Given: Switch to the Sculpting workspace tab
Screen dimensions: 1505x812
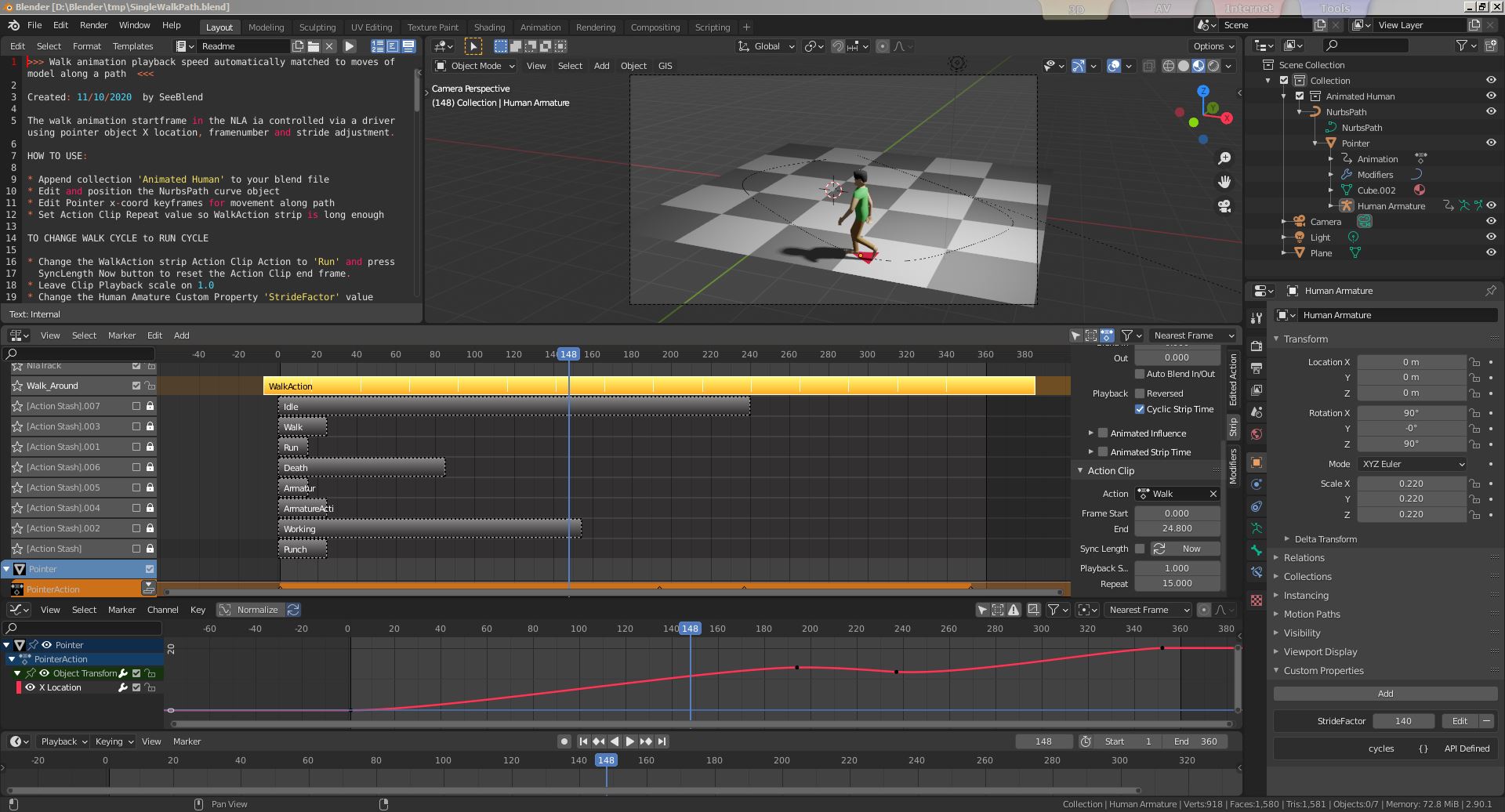Looking at the screenshot, I should click(317, 27).
